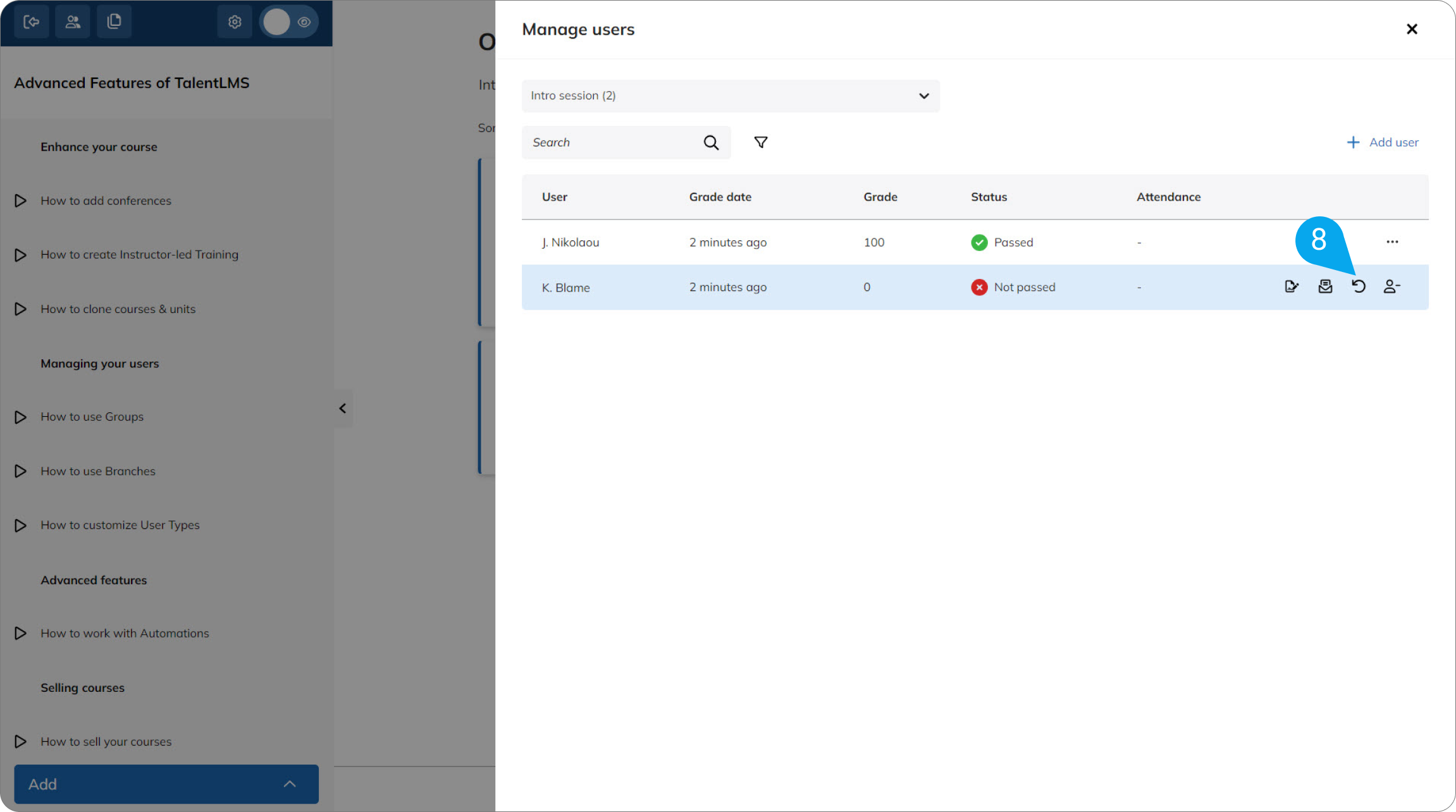Click the course settings gear icon

(235, 22)
